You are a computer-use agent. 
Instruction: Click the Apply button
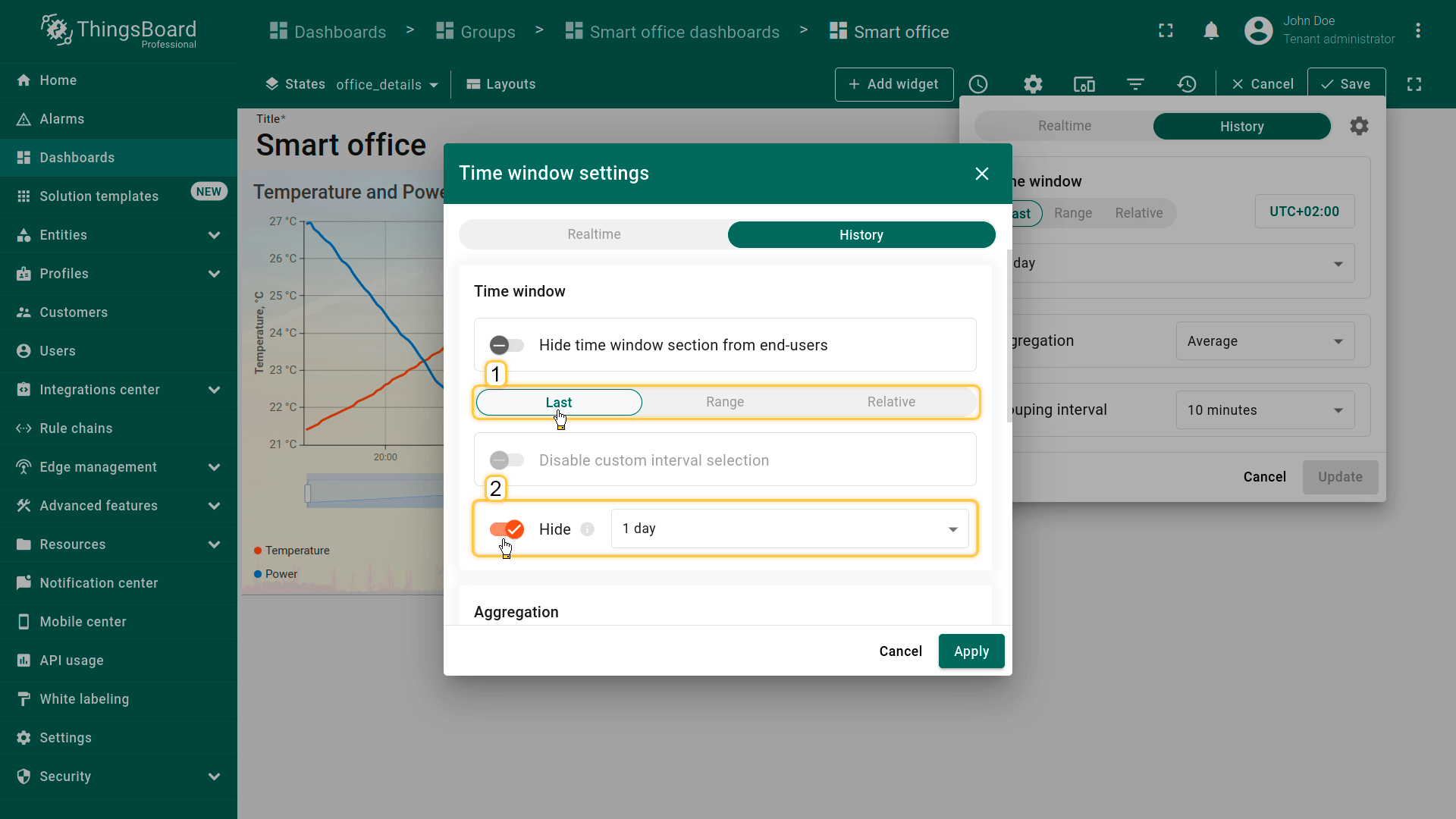coord(971,651)
